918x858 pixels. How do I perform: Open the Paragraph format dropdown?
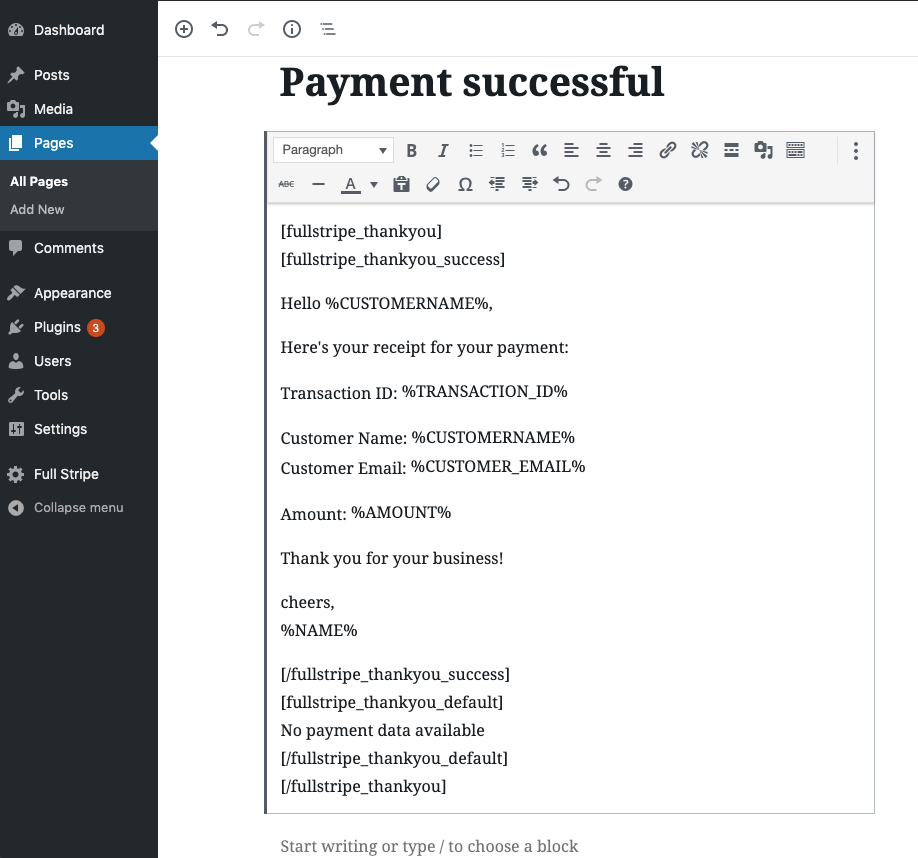click(334, 150)
